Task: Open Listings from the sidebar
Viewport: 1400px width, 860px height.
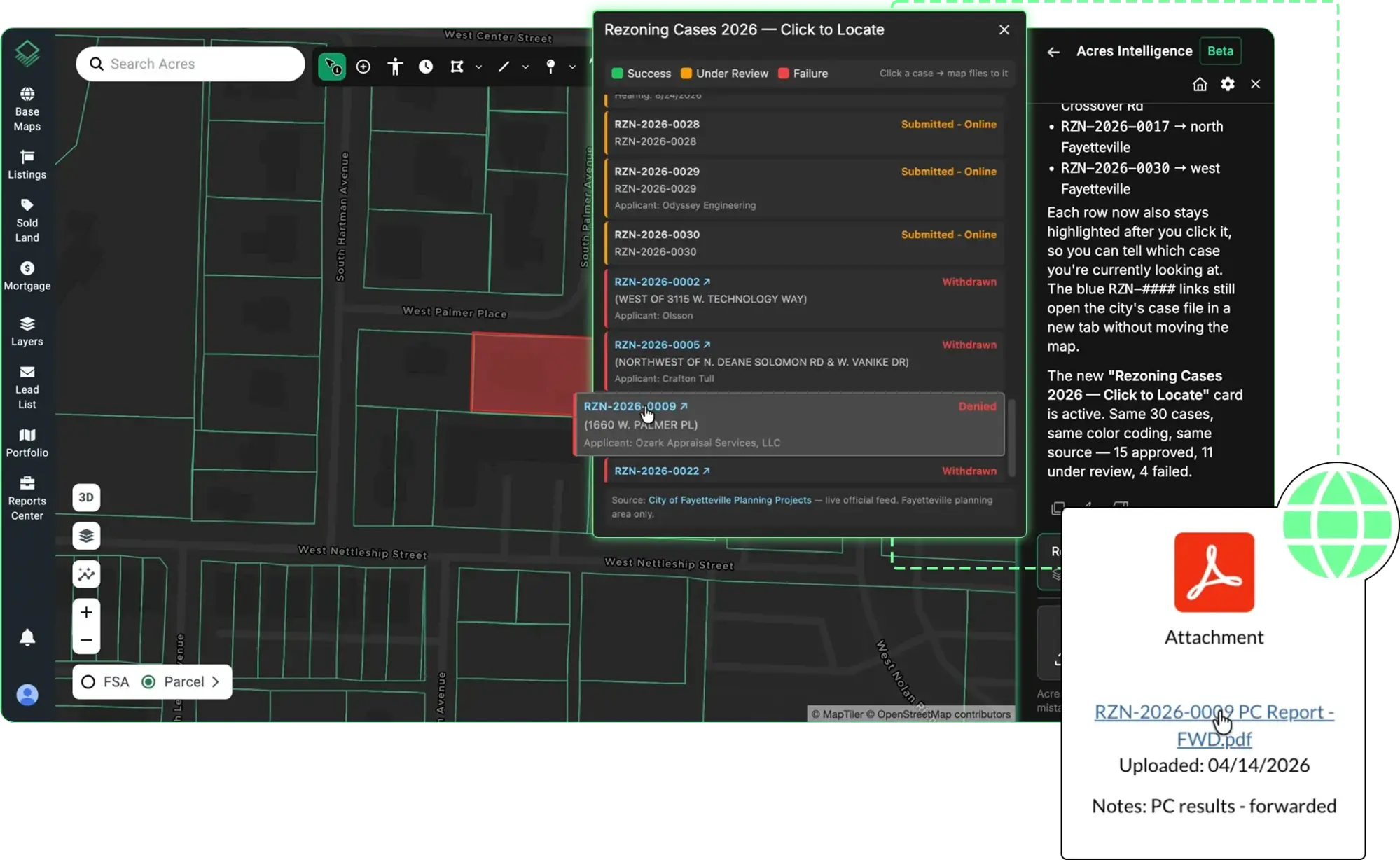Action: (x=27, y=165)
